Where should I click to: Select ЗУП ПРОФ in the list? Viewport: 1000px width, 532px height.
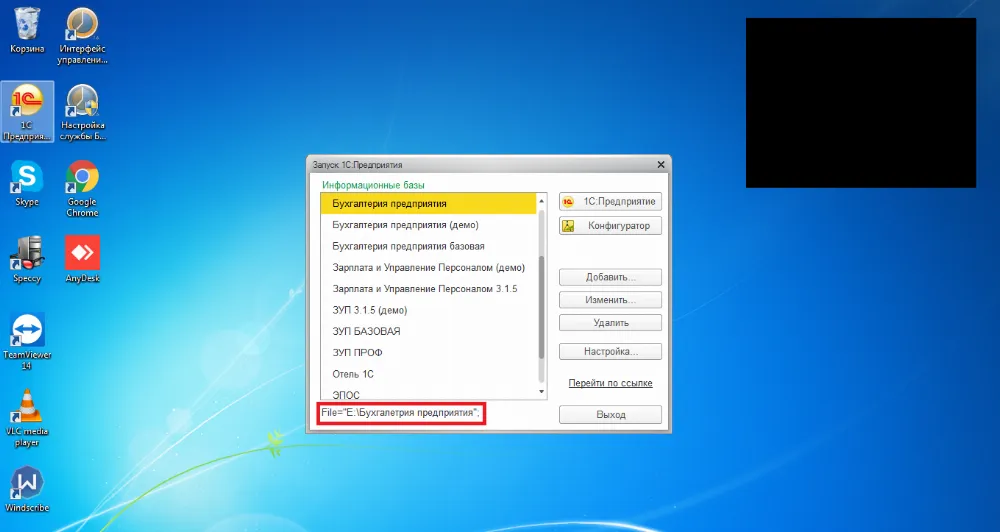click(429, 353)
